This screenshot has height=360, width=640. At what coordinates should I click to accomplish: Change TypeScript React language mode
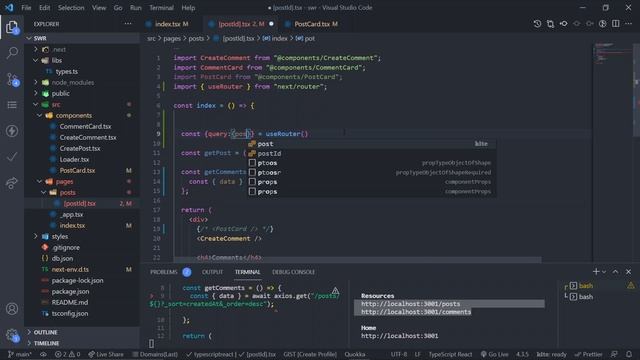pos(450,354)
